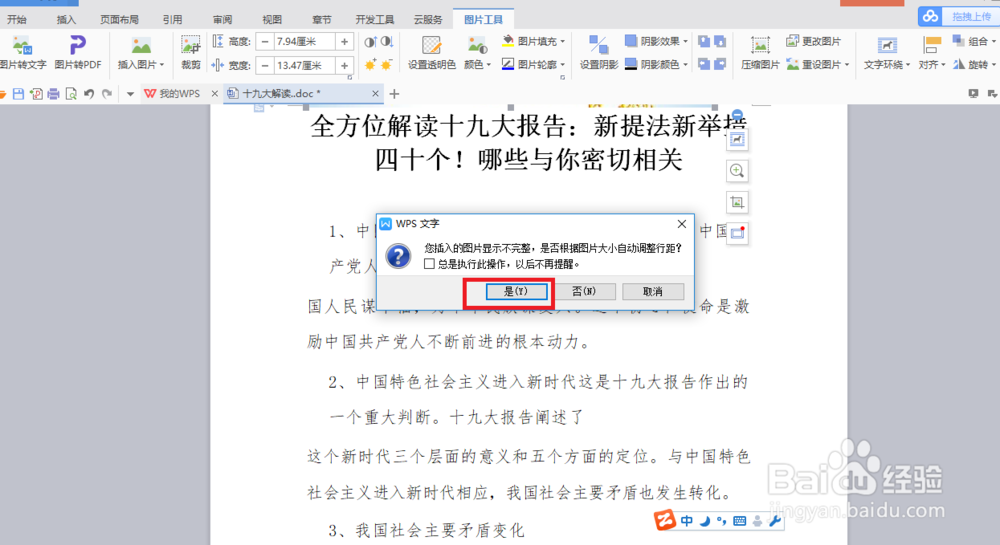Nudge shadow down
1000x545 pixels.
click(x=720, y=41)
